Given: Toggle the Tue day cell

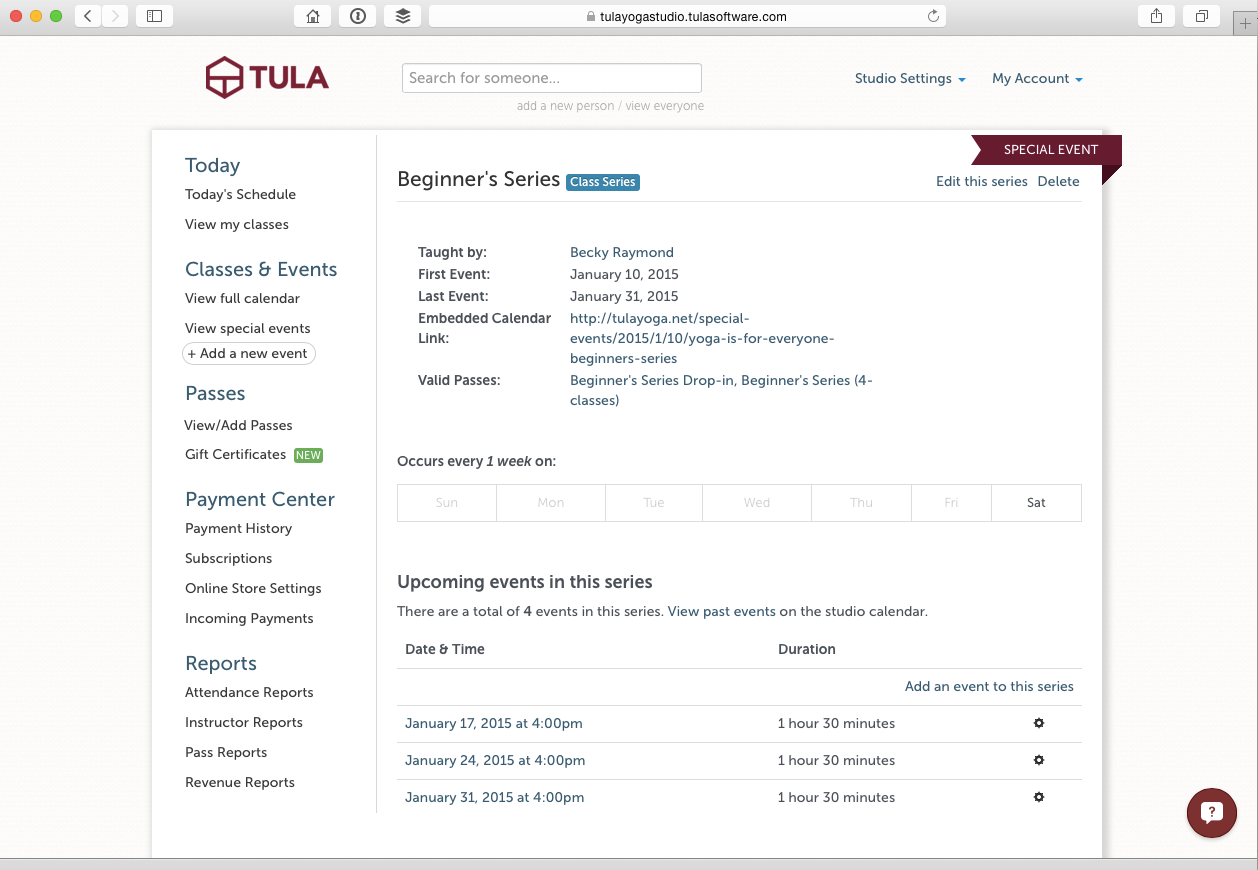Looking at the screenshot, I should (654, 503).
